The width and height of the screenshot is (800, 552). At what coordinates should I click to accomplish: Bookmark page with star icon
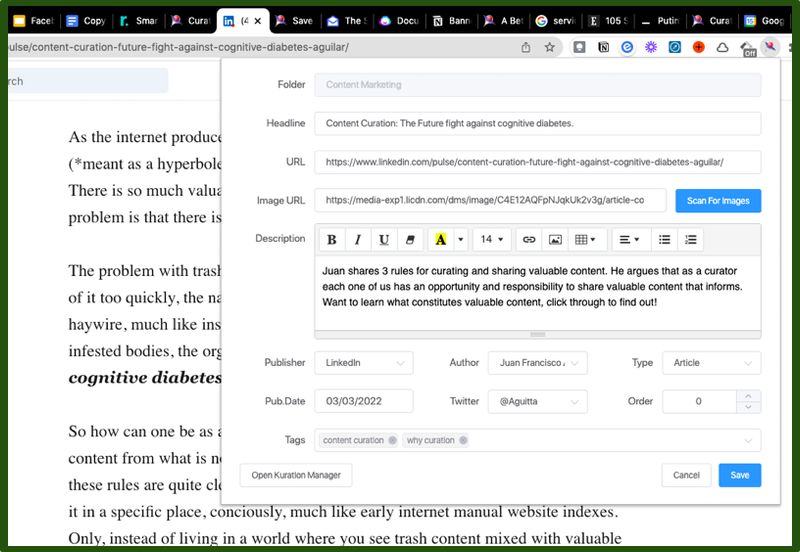pos(549,47)
